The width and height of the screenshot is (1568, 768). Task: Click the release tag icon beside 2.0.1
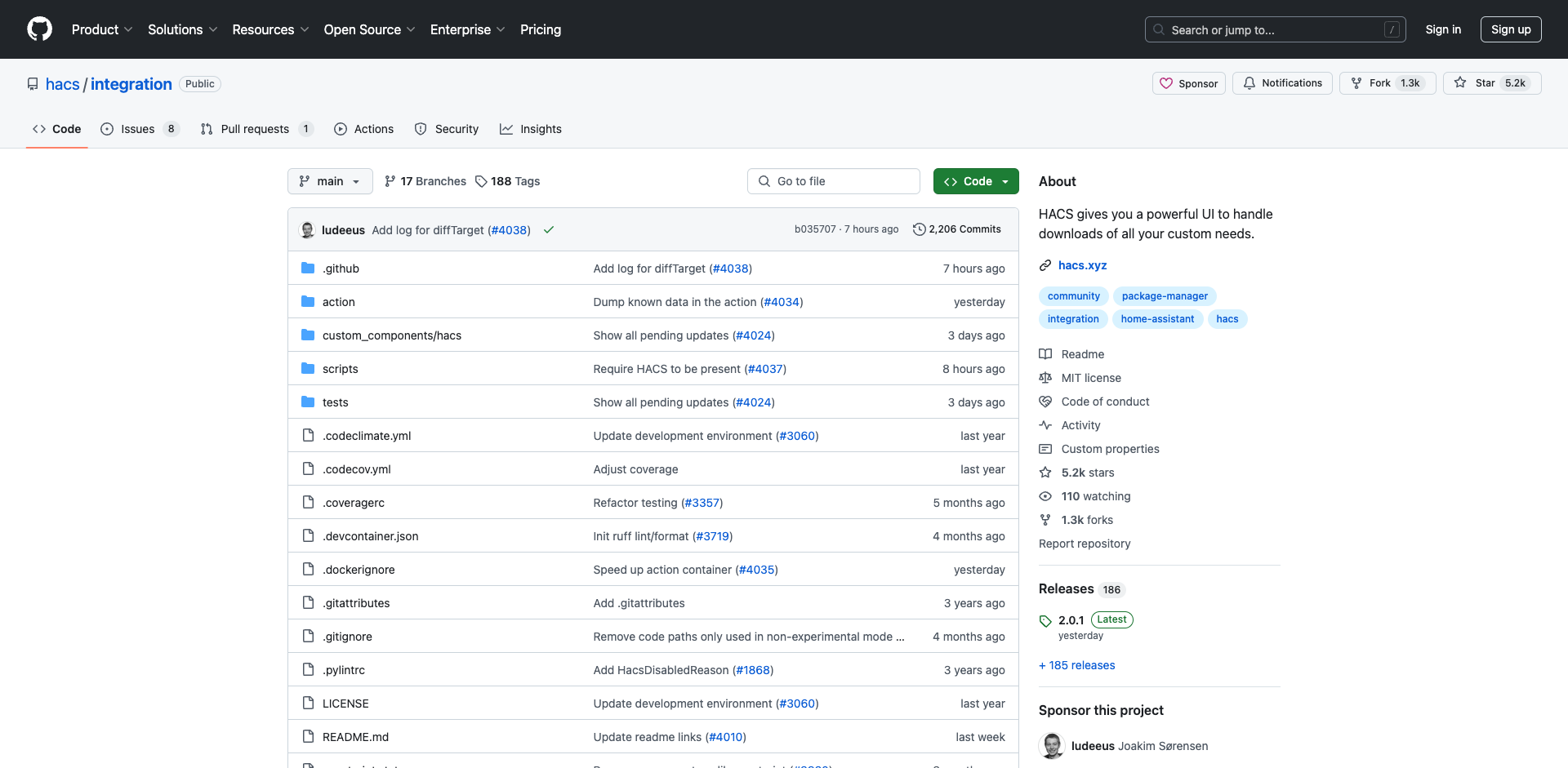1045,621
